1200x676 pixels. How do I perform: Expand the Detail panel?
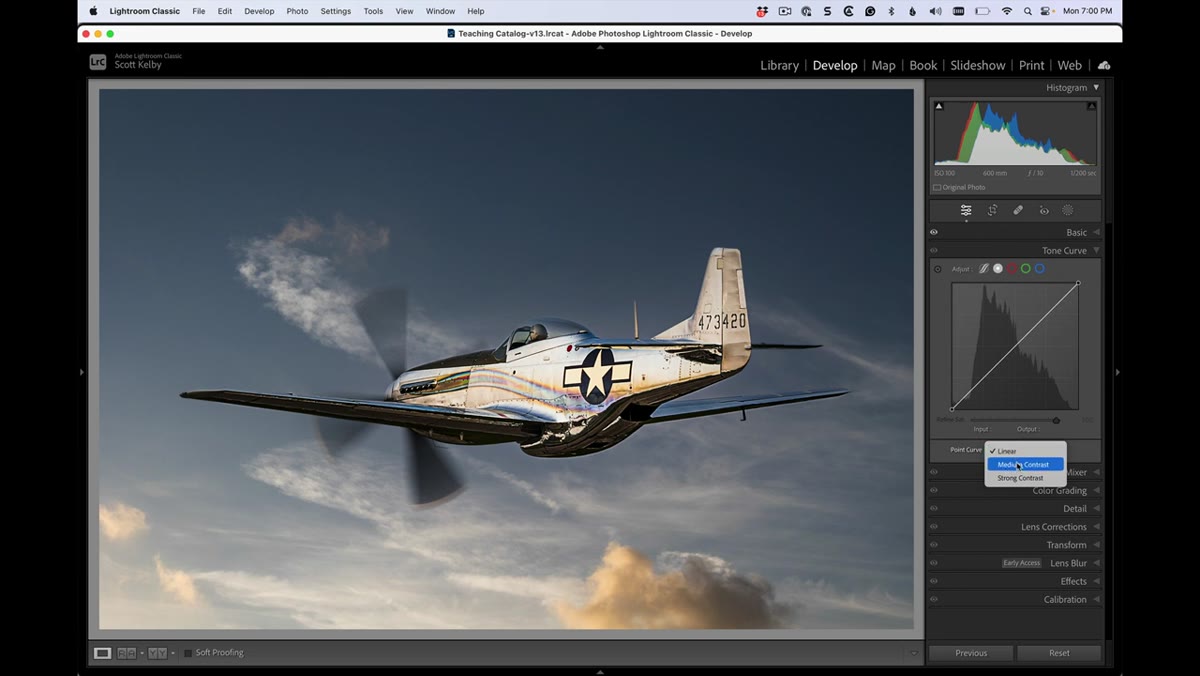pyautogui.click(x=1014, y=509)
